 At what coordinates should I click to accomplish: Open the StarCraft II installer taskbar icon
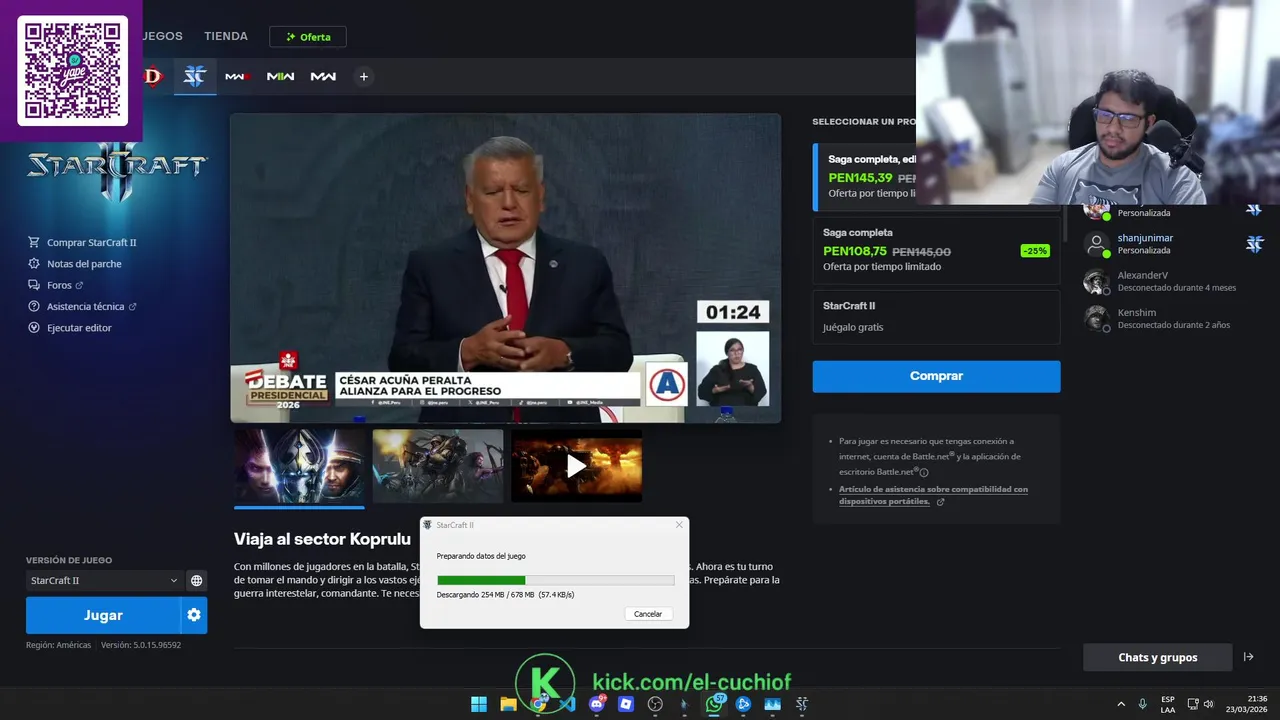pyautogui.click(x=802, y=704)
